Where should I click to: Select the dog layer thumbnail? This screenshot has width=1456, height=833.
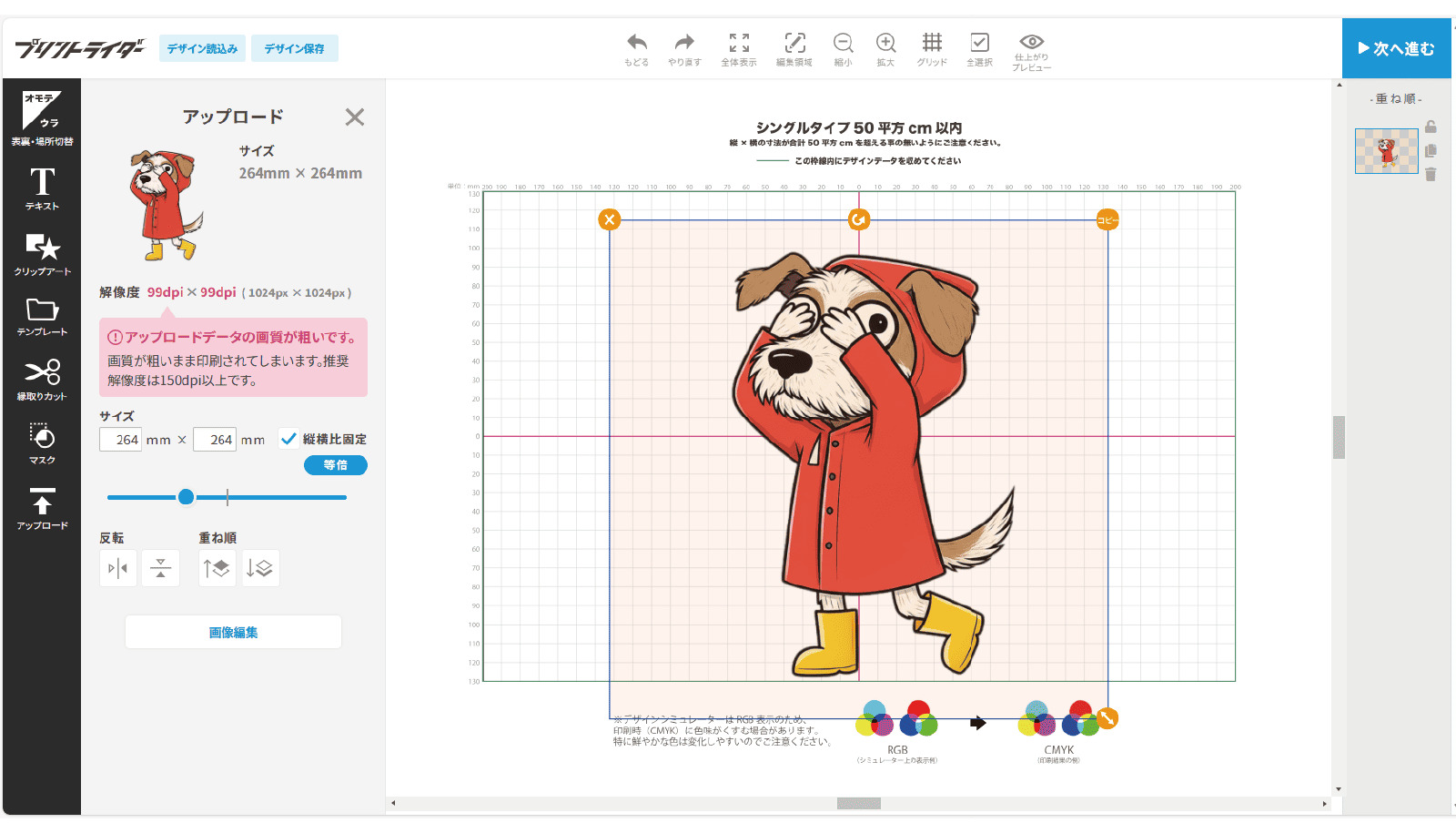1386,150
